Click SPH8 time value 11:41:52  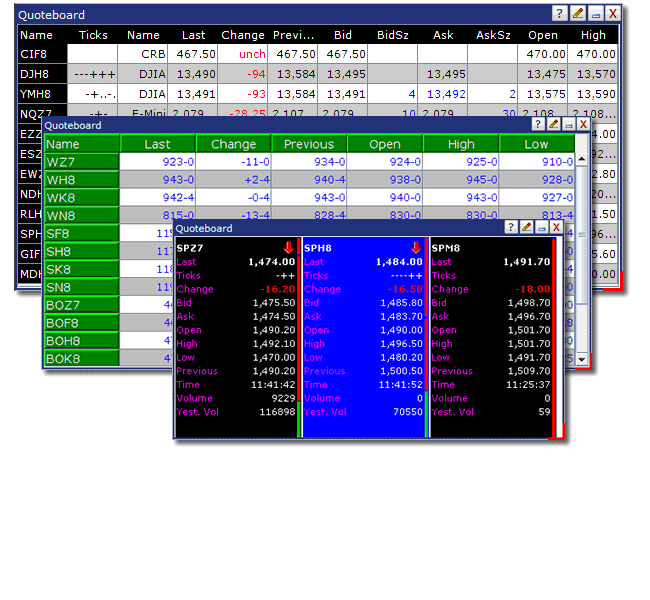[400, 384]
